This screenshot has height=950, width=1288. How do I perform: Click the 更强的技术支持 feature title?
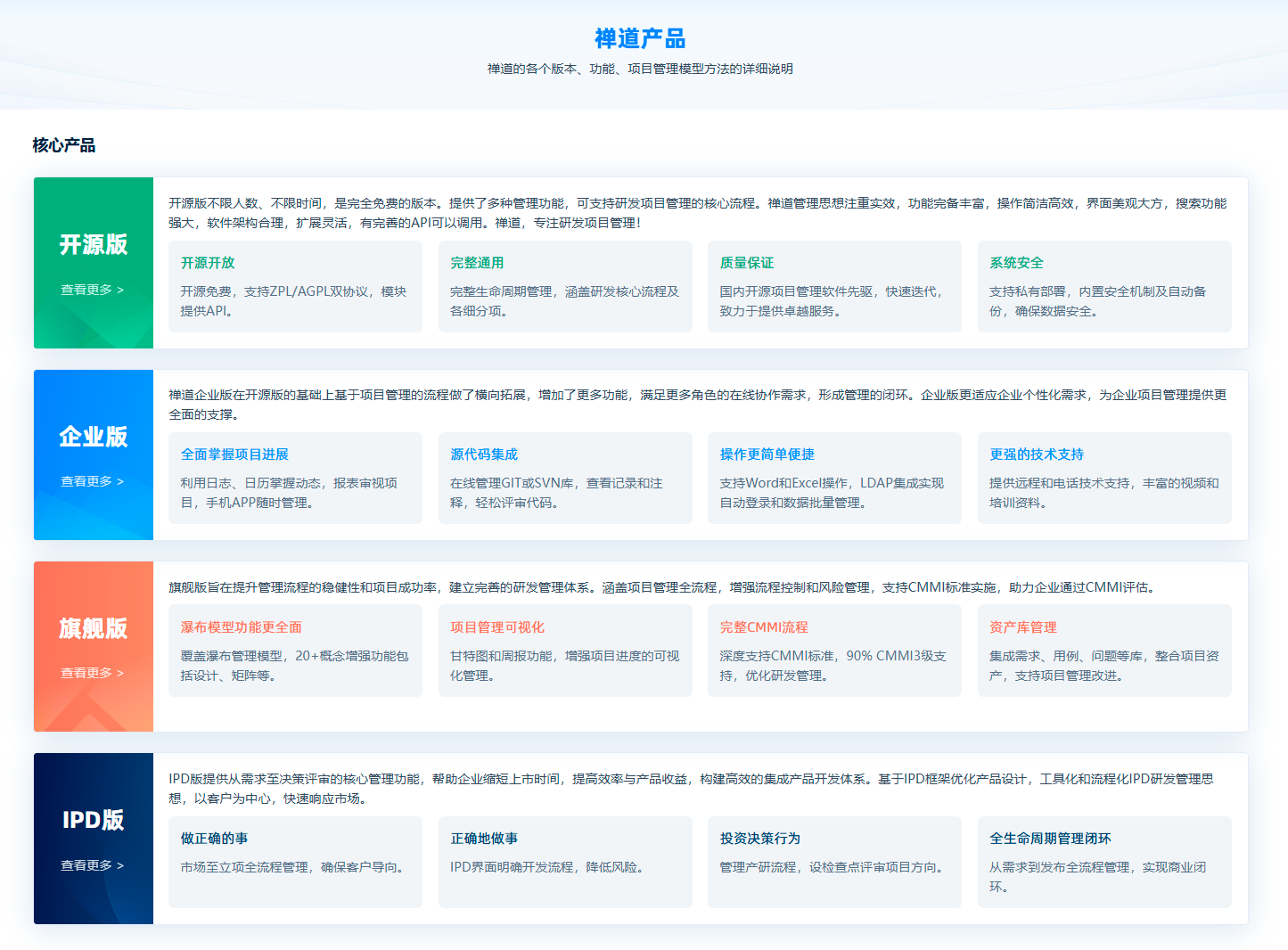(x=1037, y=455)
